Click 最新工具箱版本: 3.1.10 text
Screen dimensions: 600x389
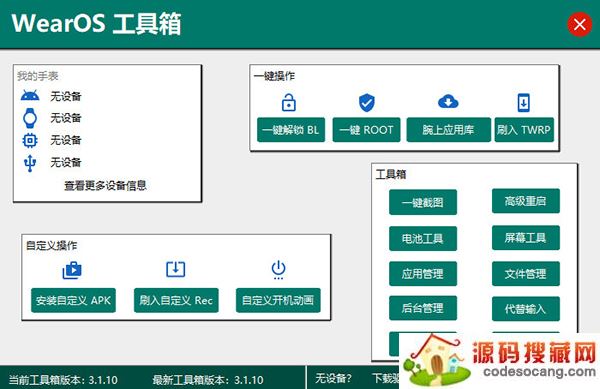point(208,380)
